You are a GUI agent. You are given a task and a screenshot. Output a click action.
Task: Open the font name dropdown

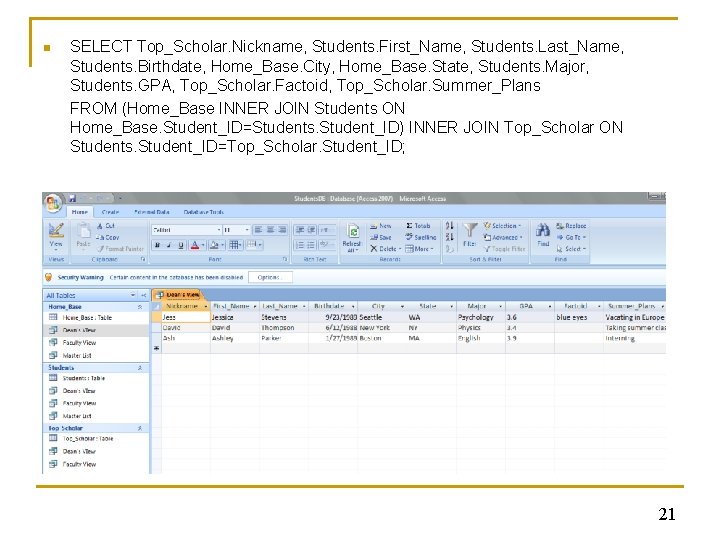point(219,230)
